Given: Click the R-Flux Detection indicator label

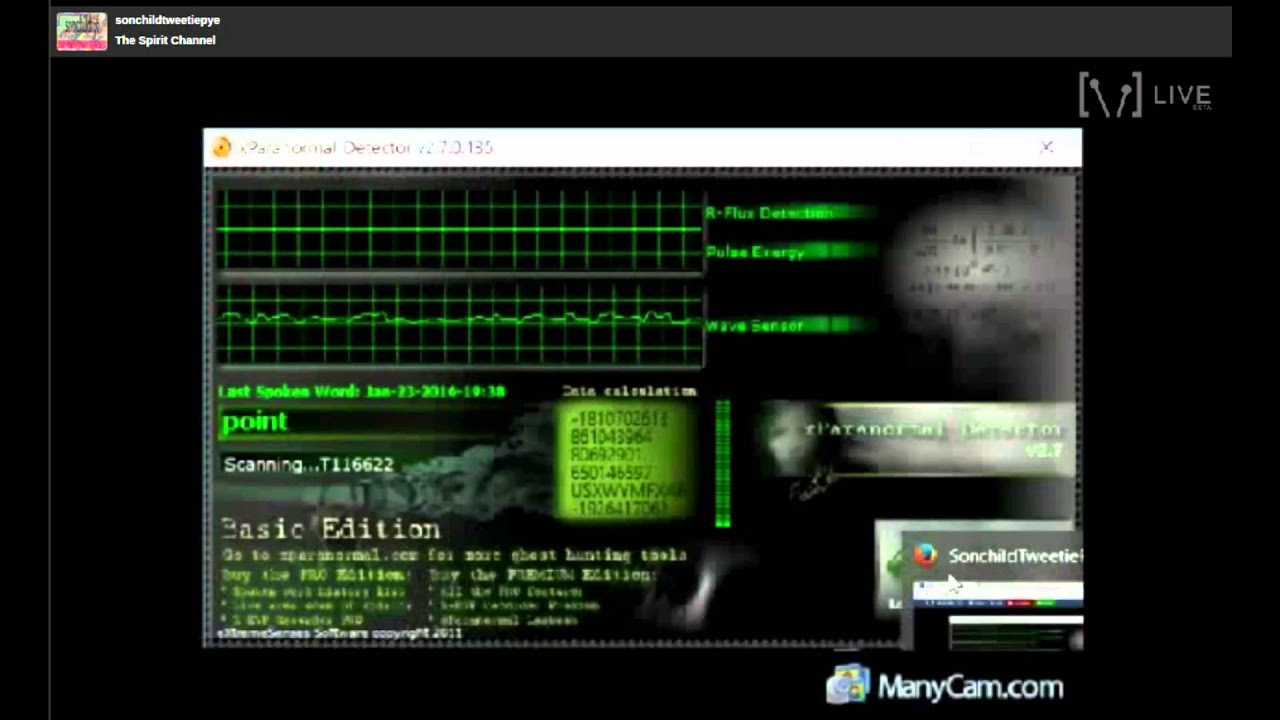Looking at the screenshot, I should 769,213.
